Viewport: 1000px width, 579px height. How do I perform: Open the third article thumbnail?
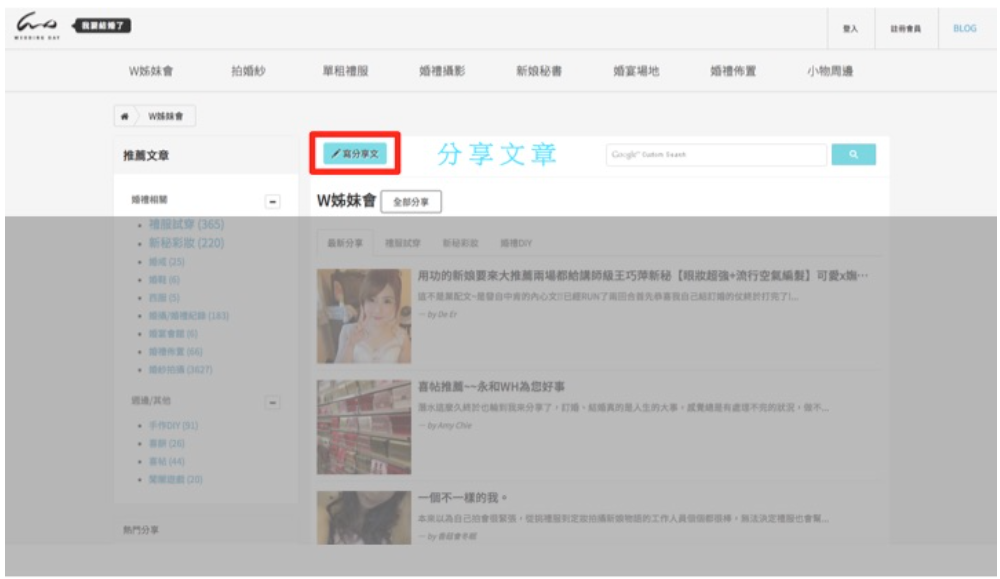(x=364, y=517)
